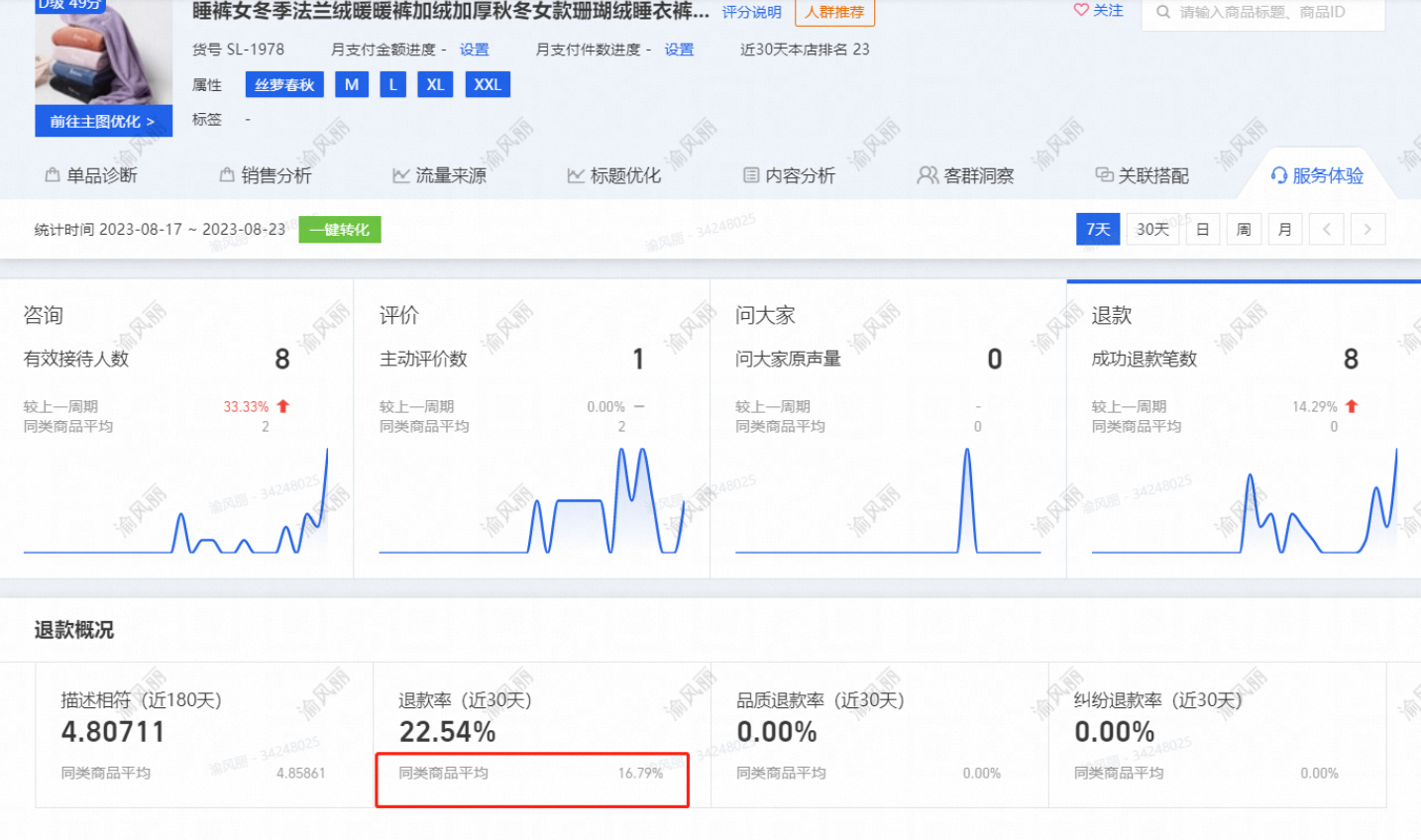Select the 咨询 metric card

176,428
